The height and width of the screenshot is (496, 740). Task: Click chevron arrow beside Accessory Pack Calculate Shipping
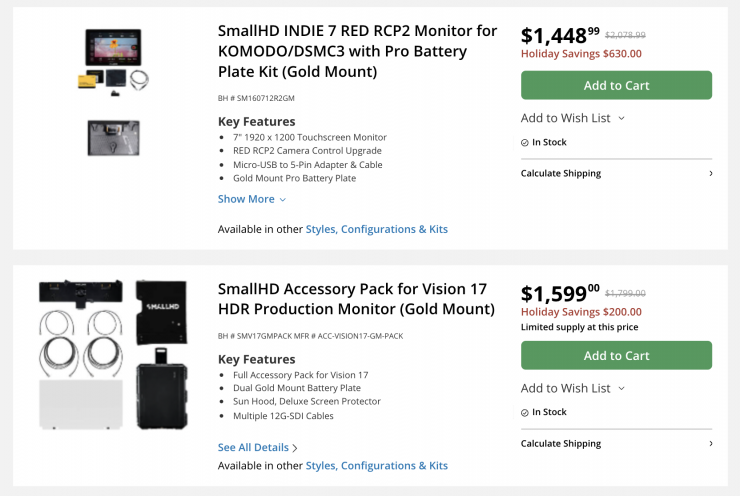pos(710,443)
